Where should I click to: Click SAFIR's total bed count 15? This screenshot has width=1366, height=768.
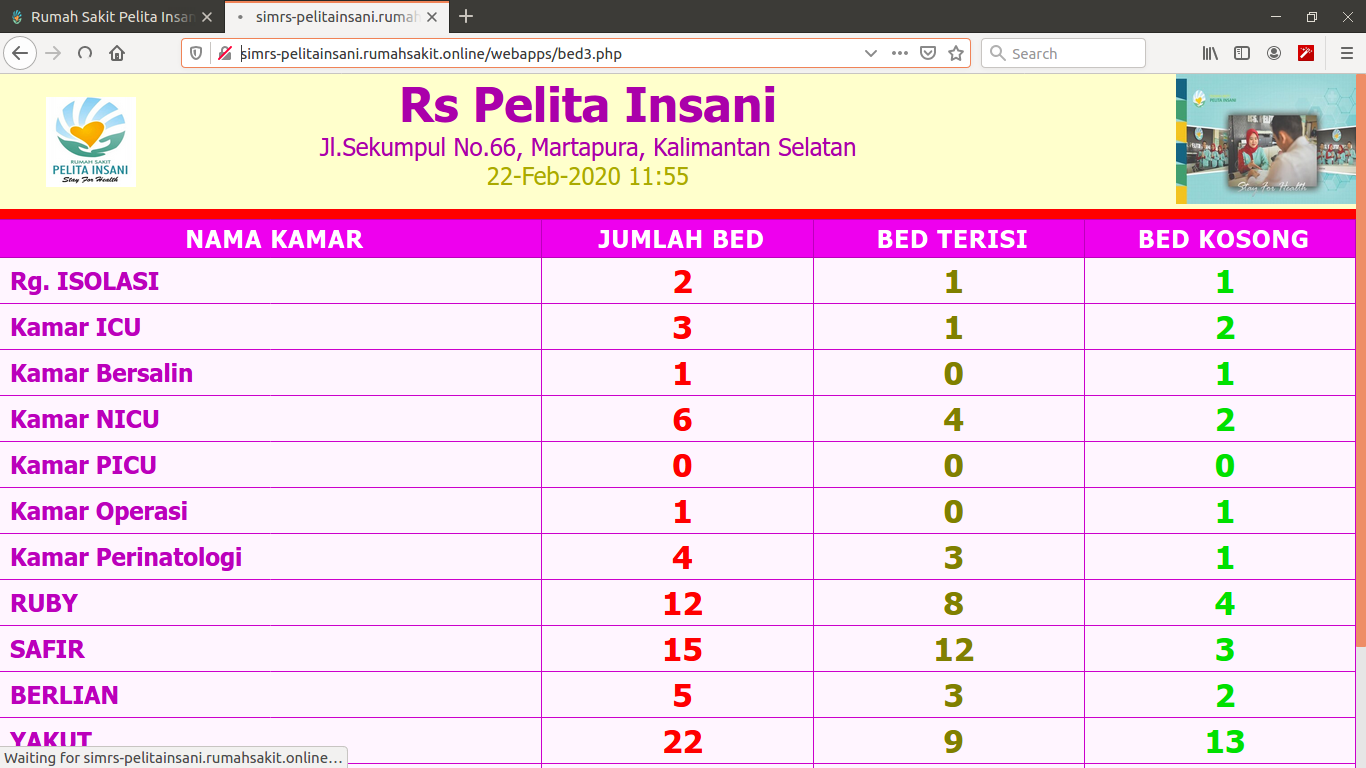[x=682, y=650]
